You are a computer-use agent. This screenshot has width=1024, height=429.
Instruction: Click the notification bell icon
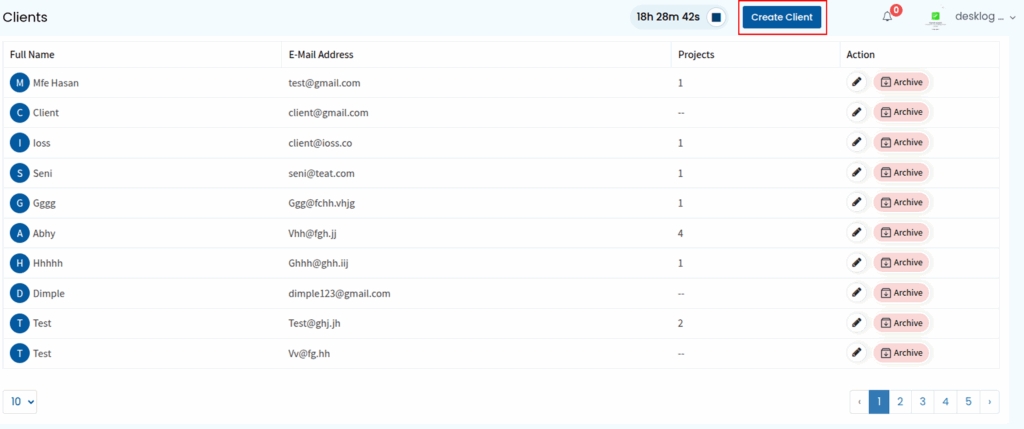(887, 17)
